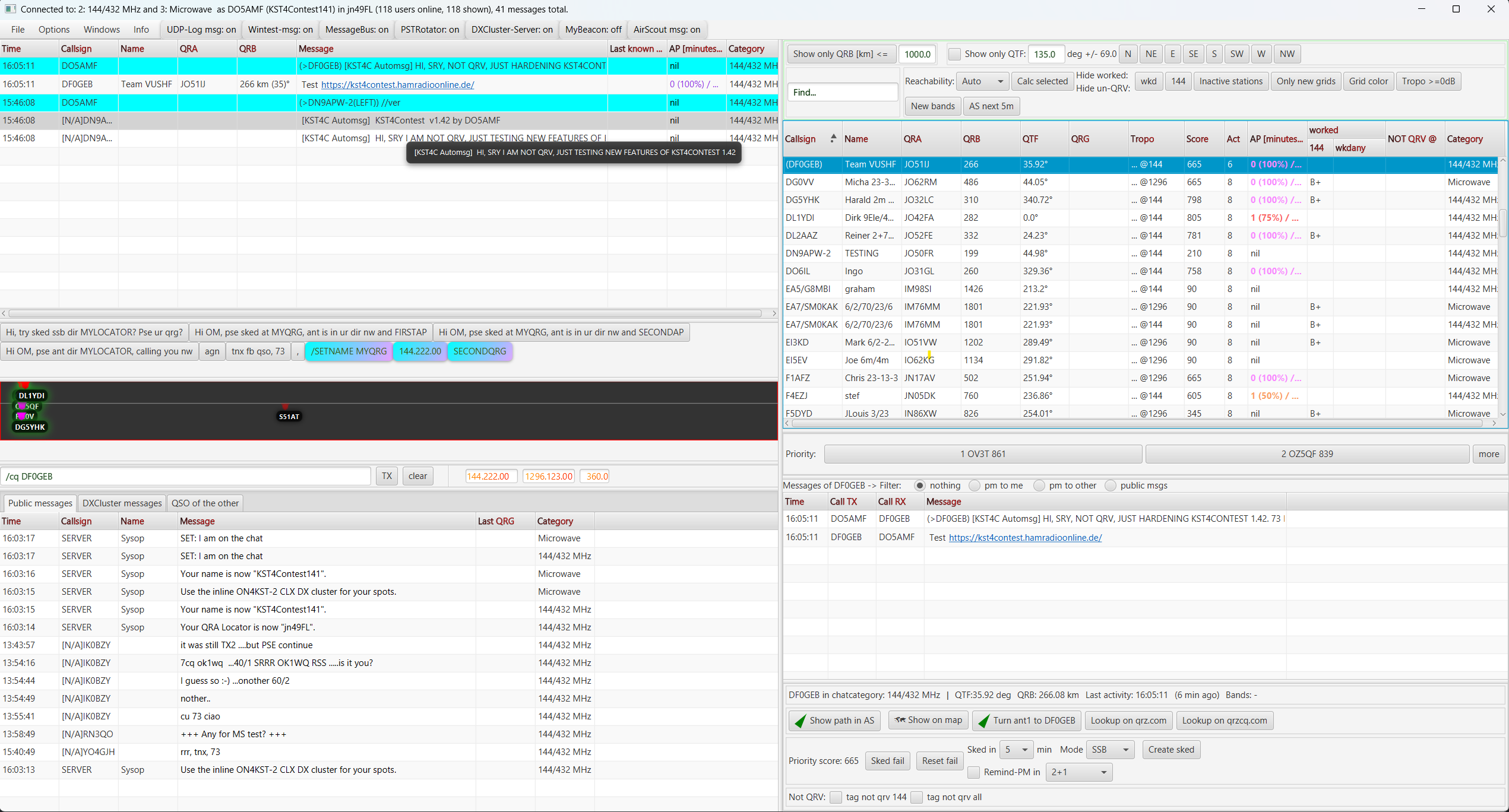The width and height of the screenshot is (1509, 812).
Task: Select the S51AT marker in the dark timeline panel
Action: tap(289, 417)
